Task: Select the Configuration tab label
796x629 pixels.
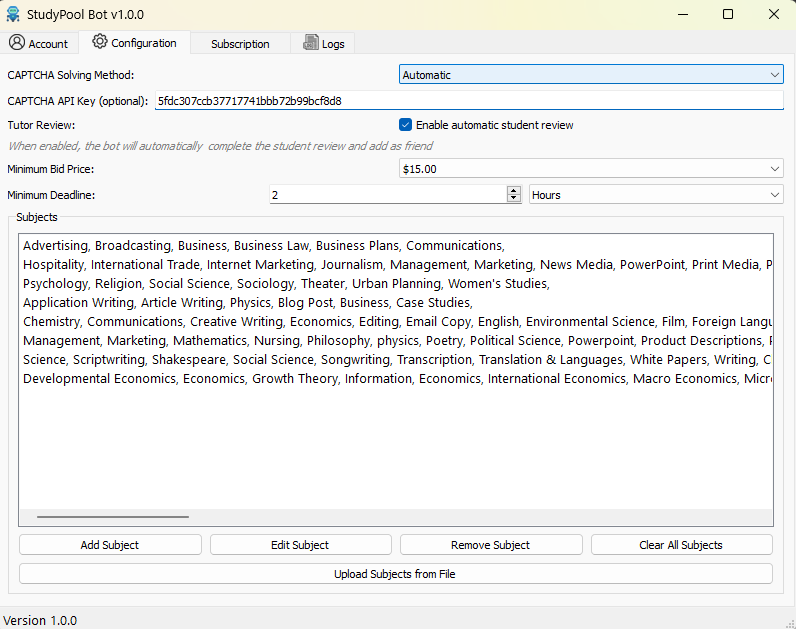Action: click(144, 43)
